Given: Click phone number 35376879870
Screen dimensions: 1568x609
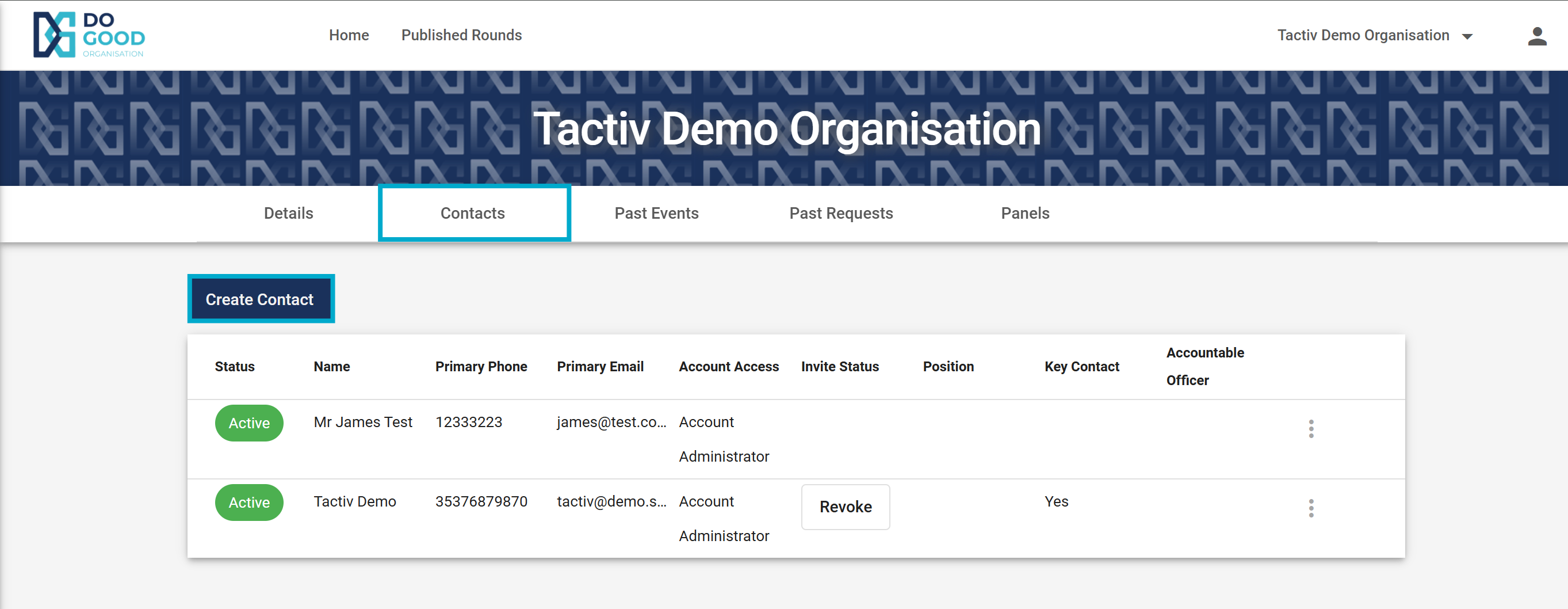Looking at the screenshot, I should [481, 501].
